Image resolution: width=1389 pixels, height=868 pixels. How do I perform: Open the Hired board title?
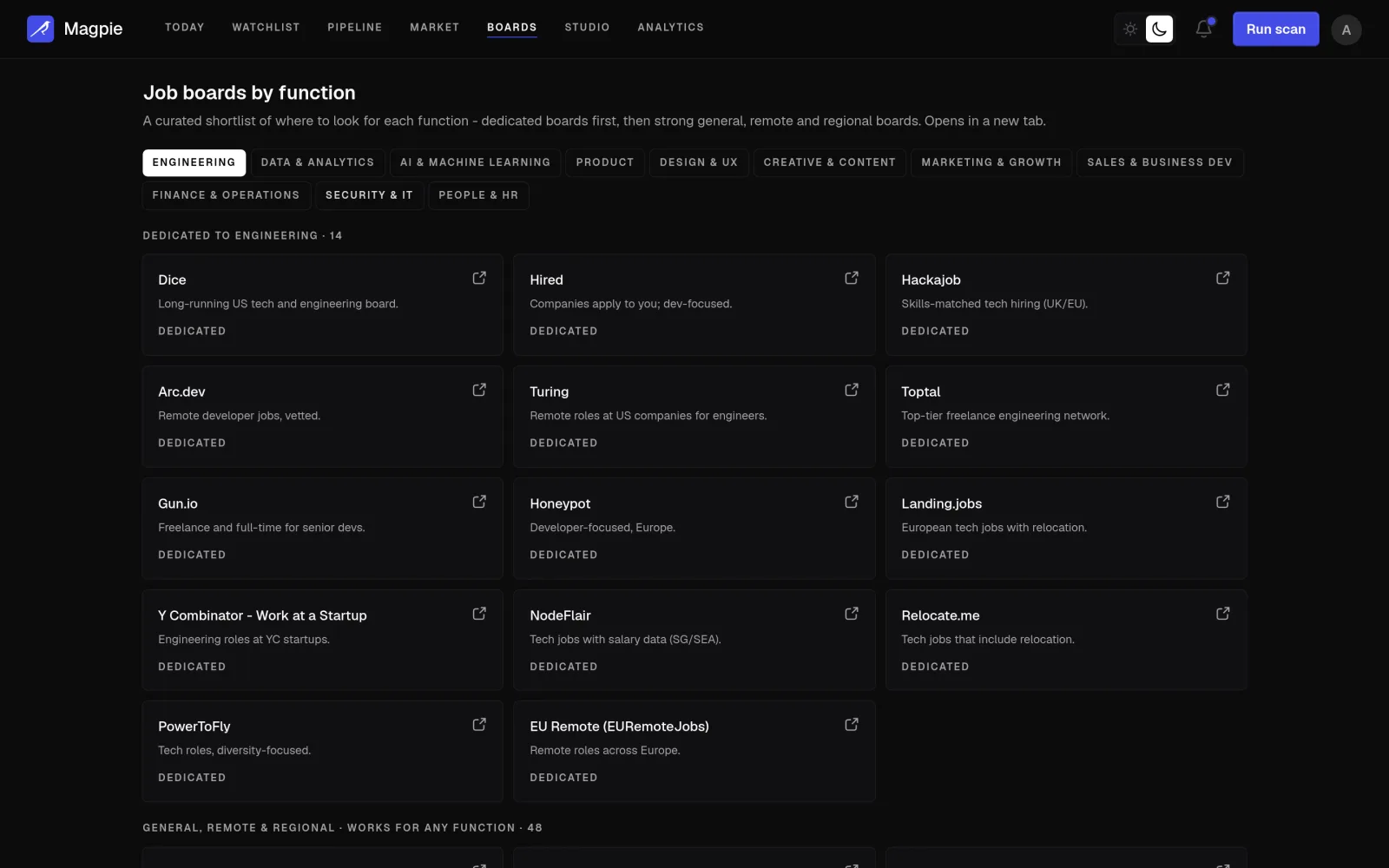[x=546, y=279]
